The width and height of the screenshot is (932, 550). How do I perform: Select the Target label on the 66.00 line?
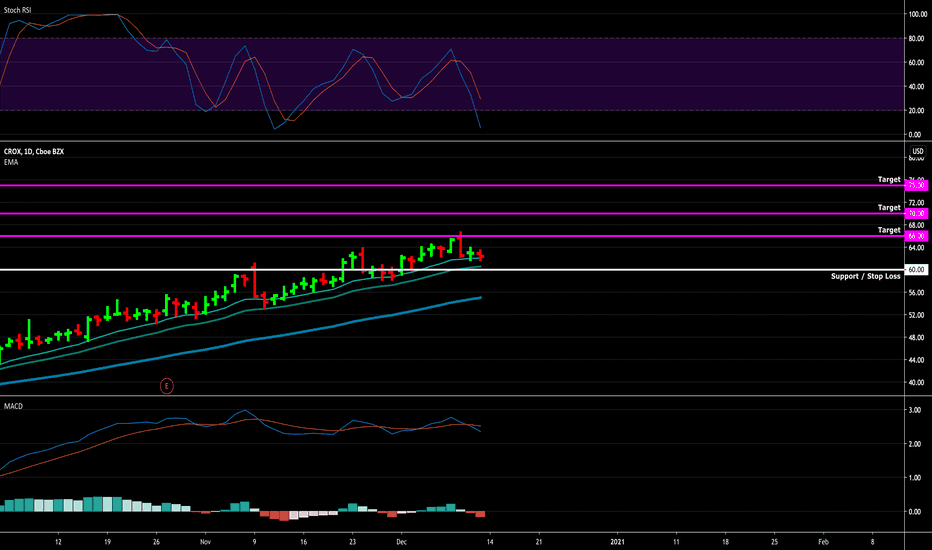pyautogui.click(x=889, y=230)
